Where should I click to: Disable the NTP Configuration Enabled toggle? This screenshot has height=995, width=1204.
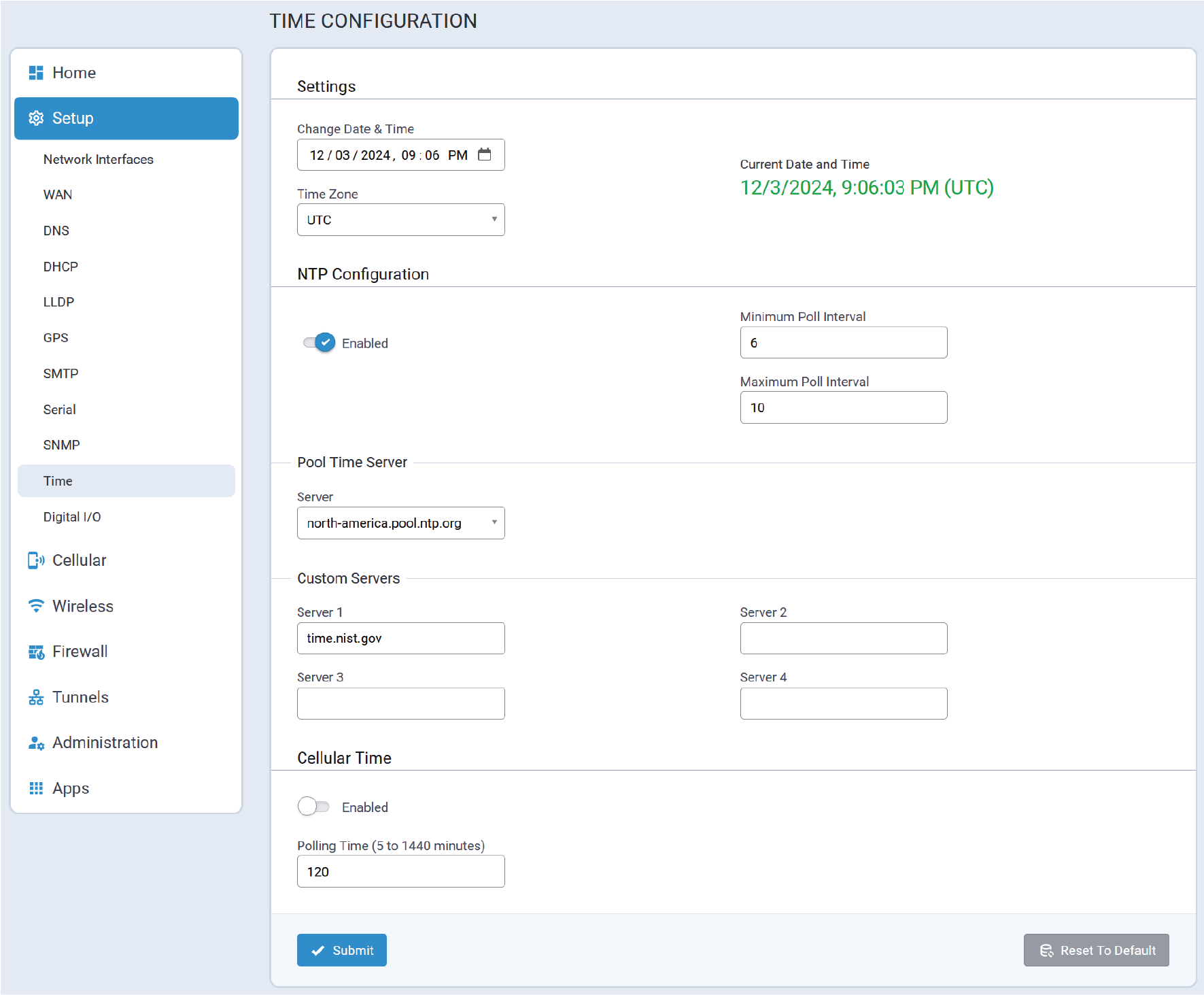[x=320, y=342]
